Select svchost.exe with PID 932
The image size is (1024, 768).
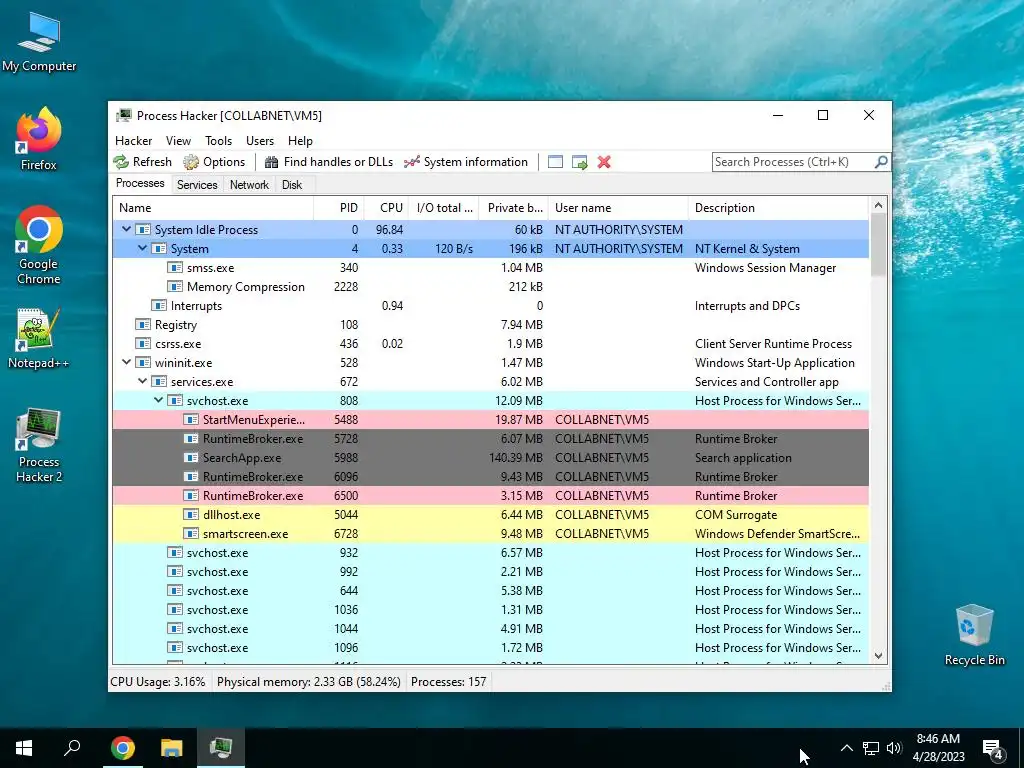(x=491, y=552)
